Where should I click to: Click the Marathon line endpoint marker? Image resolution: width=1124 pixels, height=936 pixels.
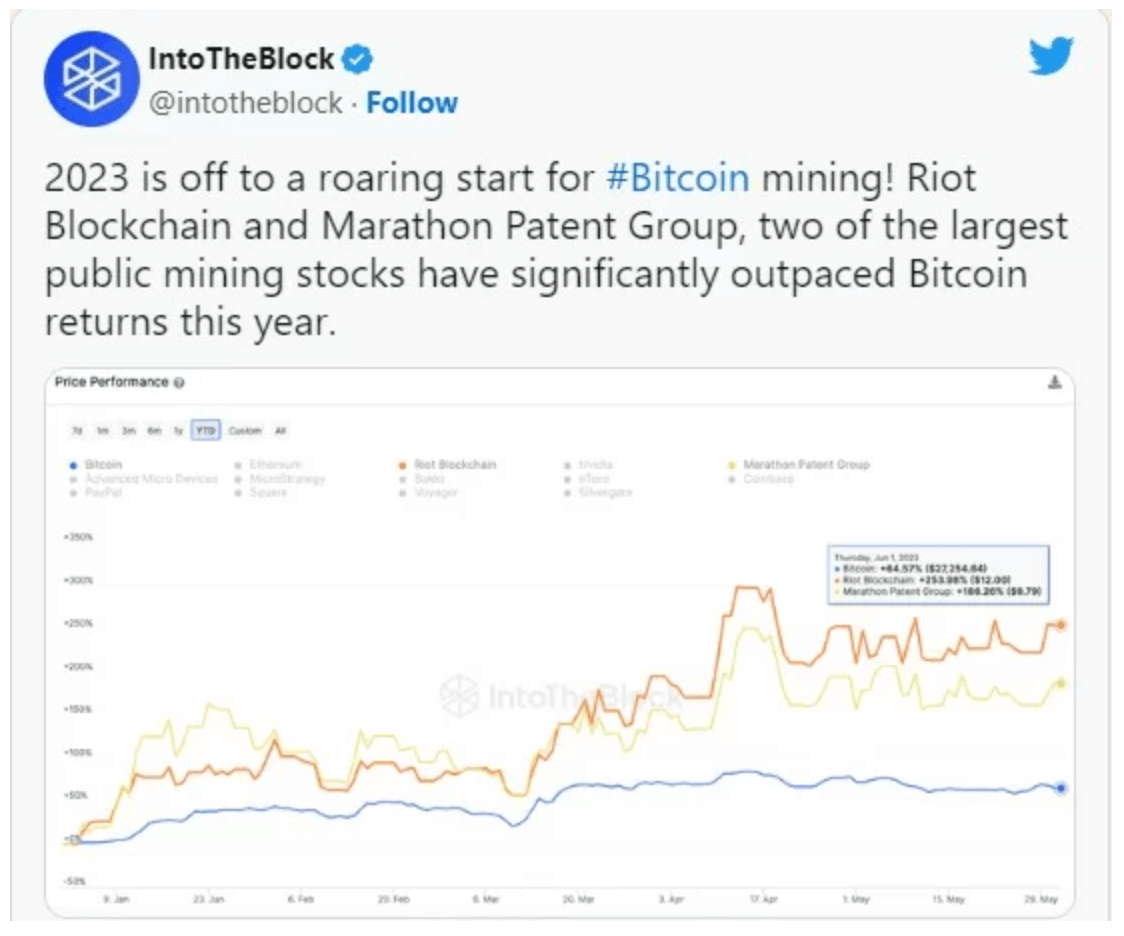(1062, 684)
